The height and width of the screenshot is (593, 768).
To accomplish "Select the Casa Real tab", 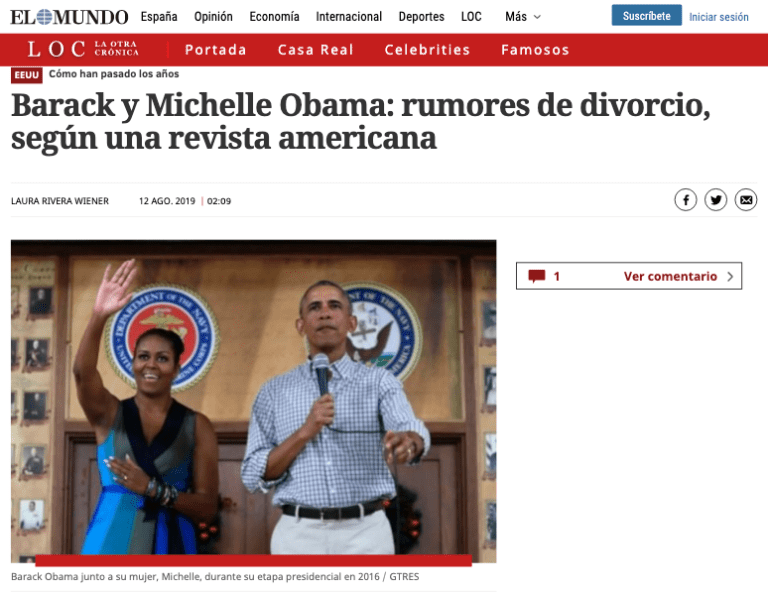I will pos(315,49).
